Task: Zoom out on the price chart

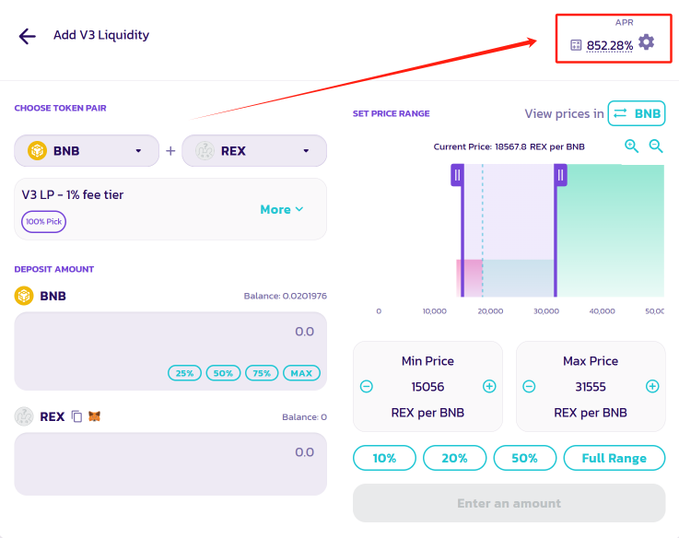Action: pos(656,146)
